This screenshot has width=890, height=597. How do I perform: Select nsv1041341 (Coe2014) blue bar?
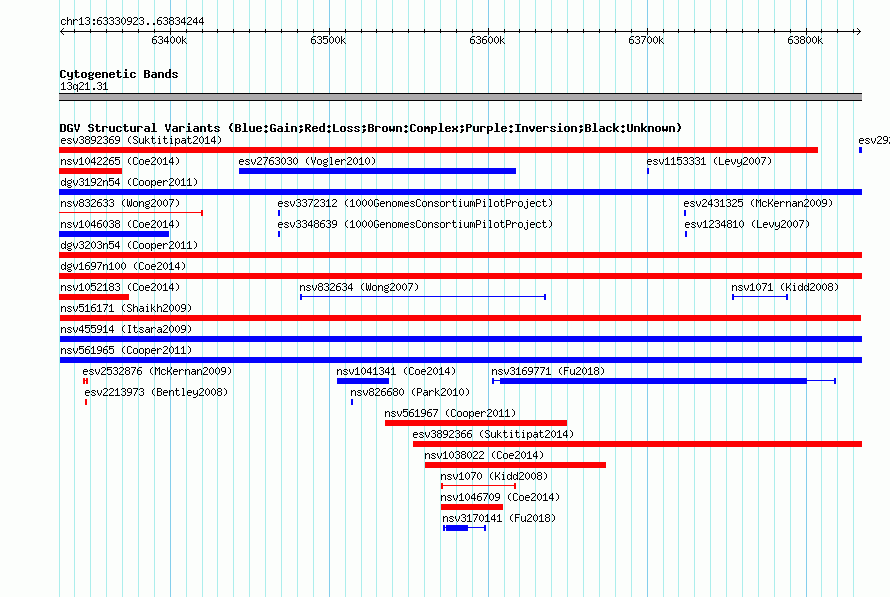coord(363,381)
